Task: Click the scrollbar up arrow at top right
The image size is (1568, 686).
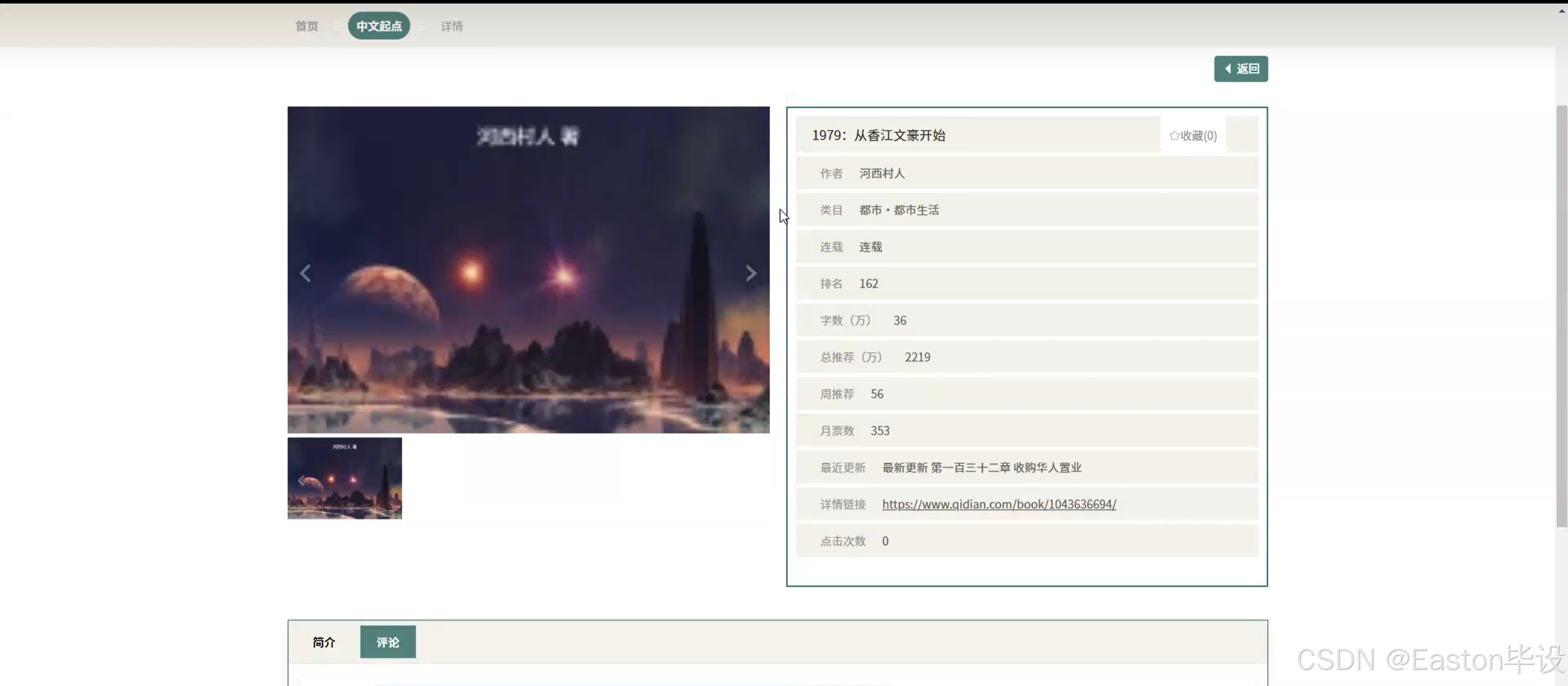Action: coord(1562,11)
